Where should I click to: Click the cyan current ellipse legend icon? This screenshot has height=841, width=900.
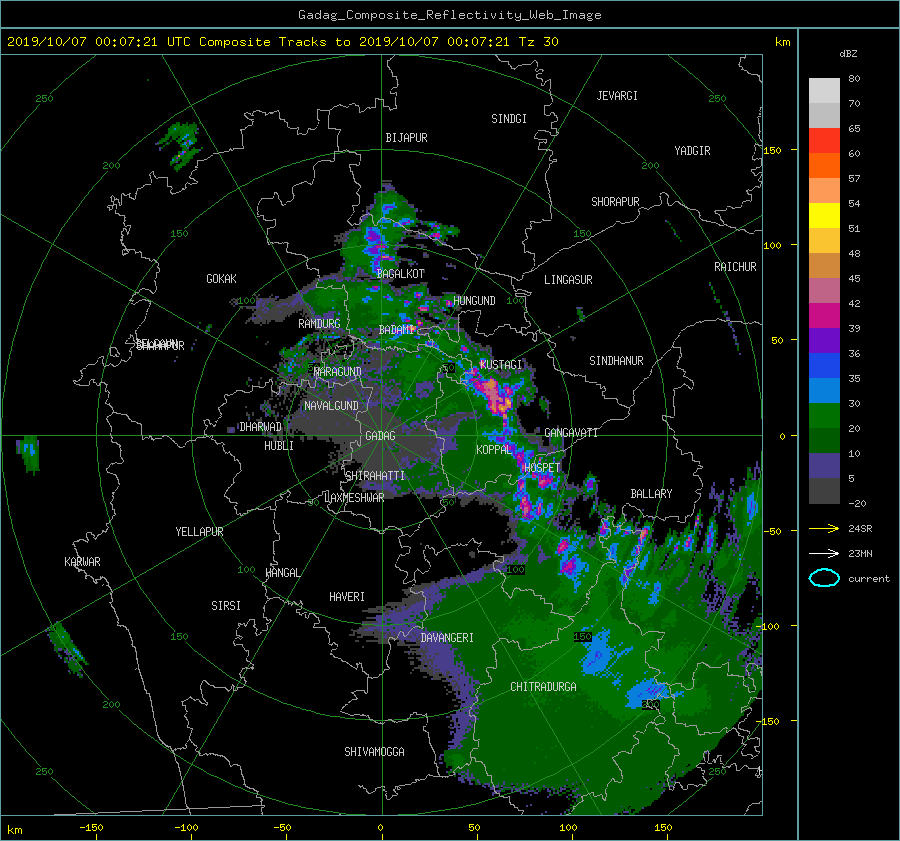pyautogui.click(x=824, y=578)
